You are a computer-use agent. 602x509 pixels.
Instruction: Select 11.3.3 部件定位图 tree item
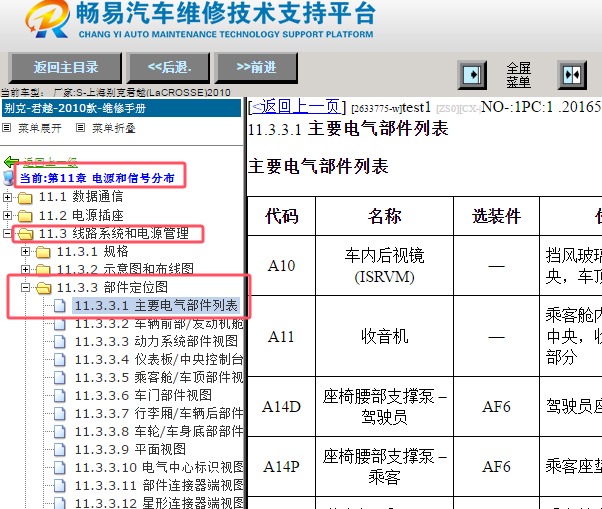point(112,287)
